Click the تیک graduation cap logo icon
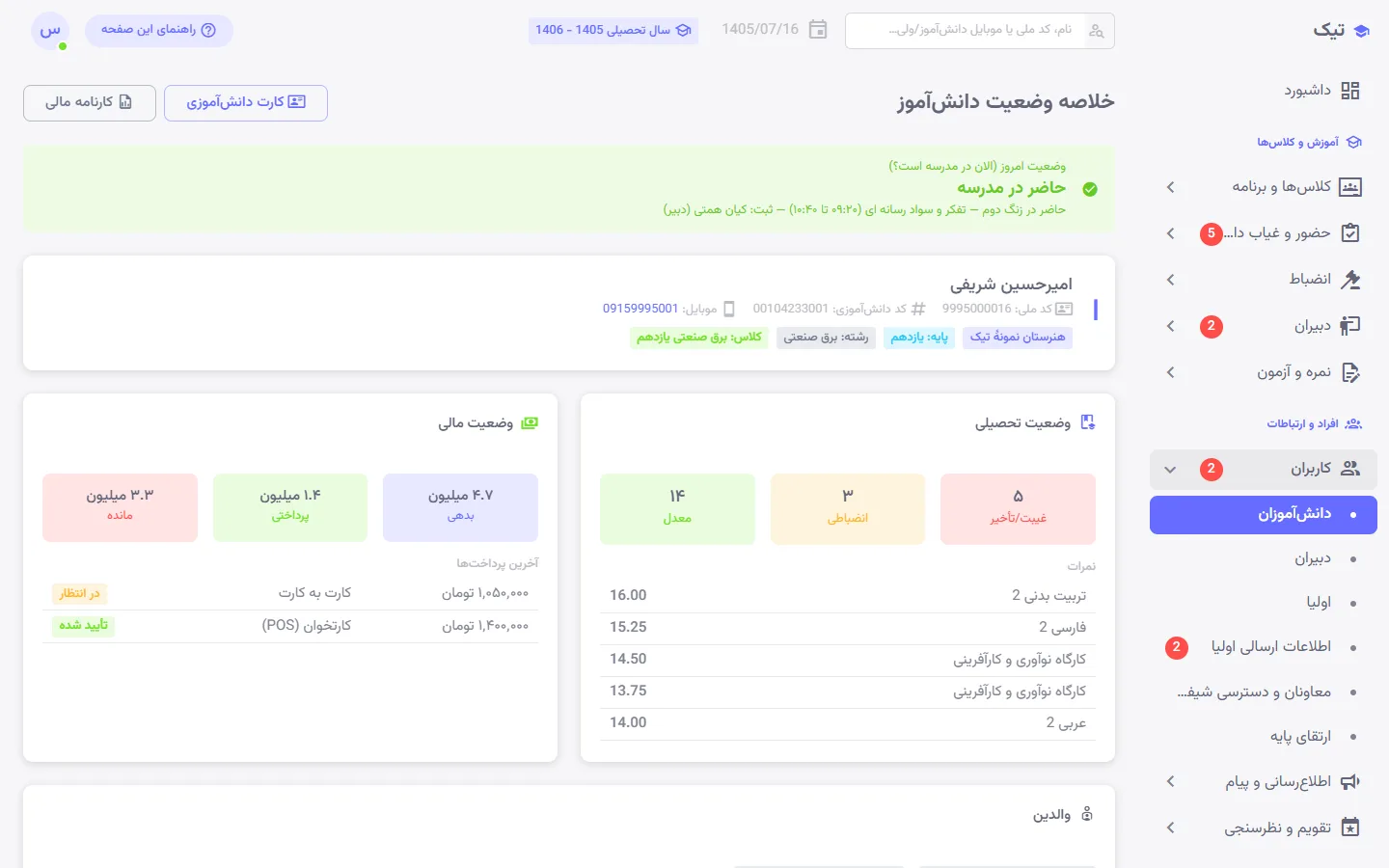Screen dimensions: 1389x868 [x=1361, y=31]
